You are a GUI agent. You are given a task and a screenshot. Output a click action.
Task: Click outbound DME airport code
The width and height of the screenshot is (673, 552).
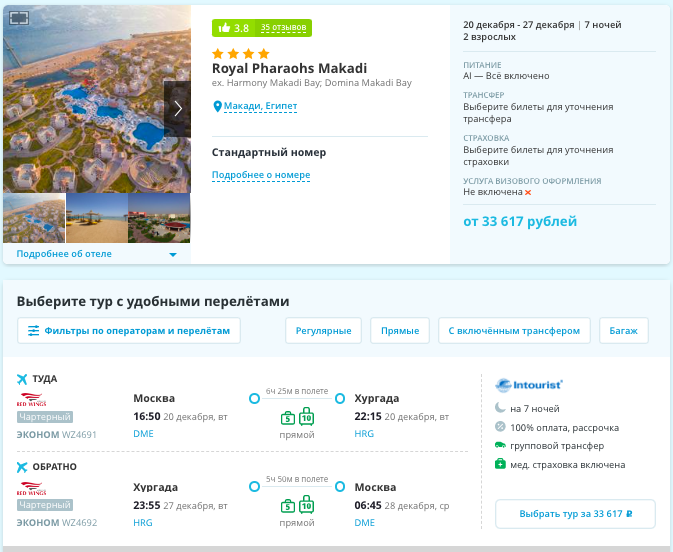[x=143, y=434]
